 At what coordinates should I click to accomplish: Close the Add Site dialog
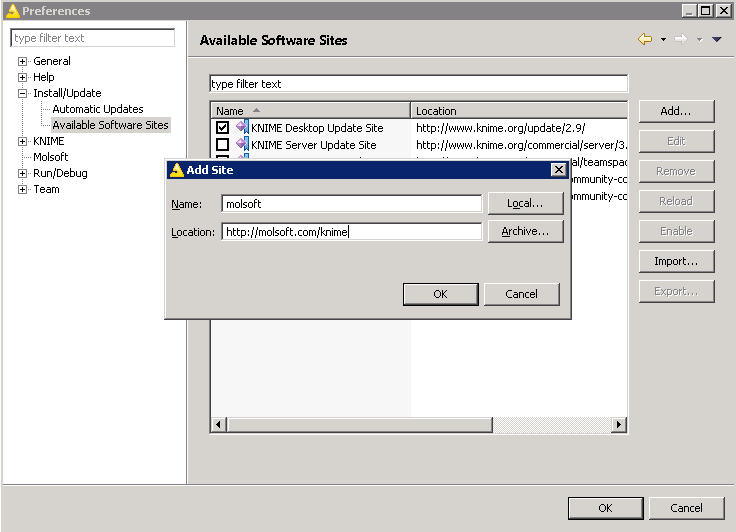click(x=559, y=170)
